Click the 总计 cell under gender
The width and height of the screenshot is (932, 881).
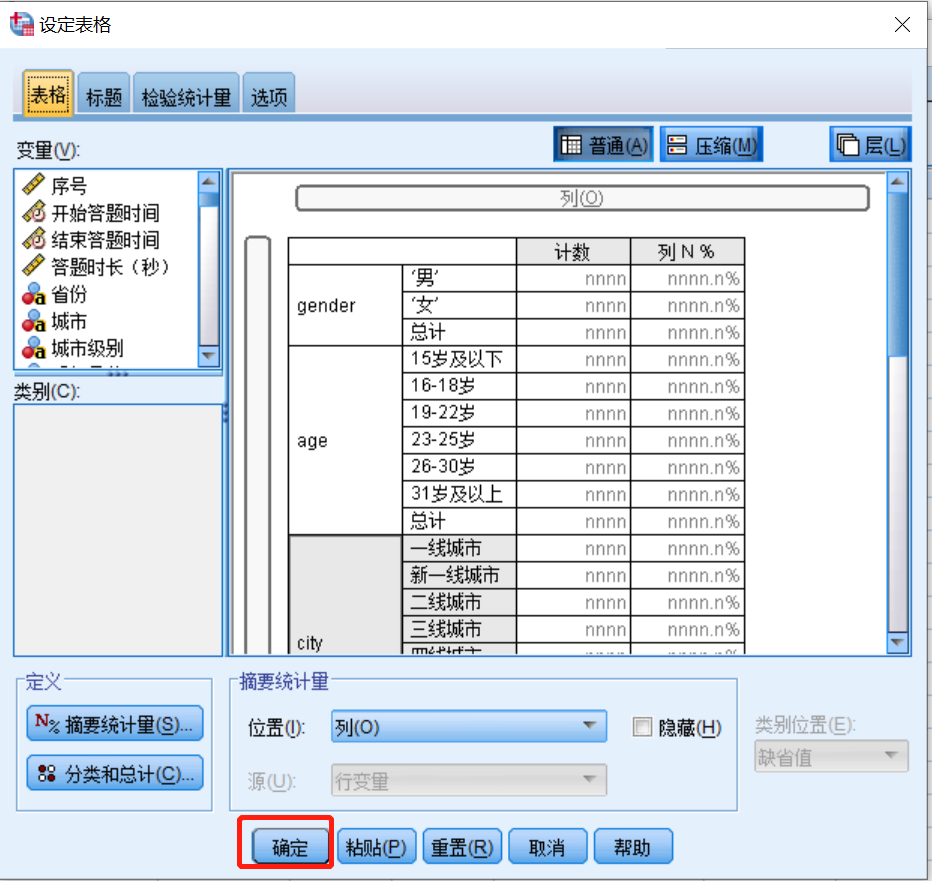point(459,332)
